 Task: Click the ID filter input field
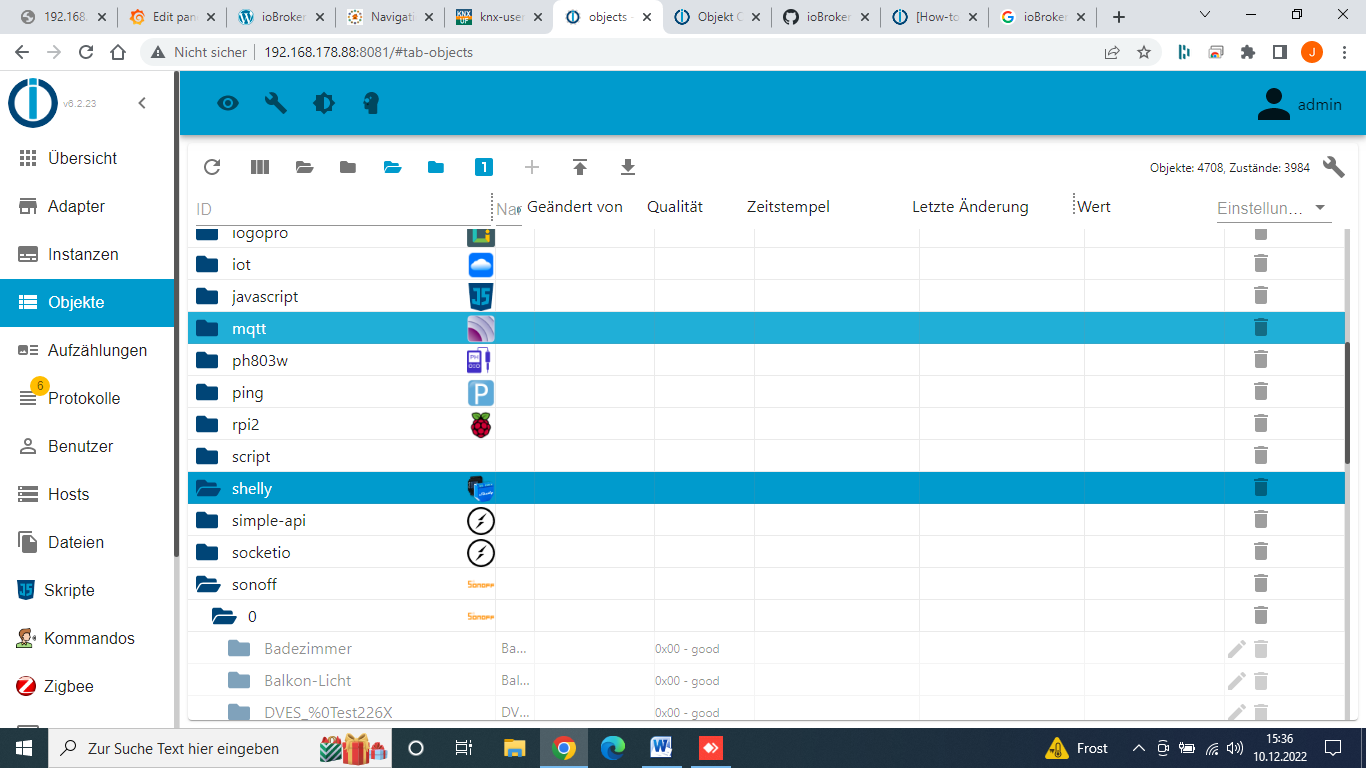point(342,209)
